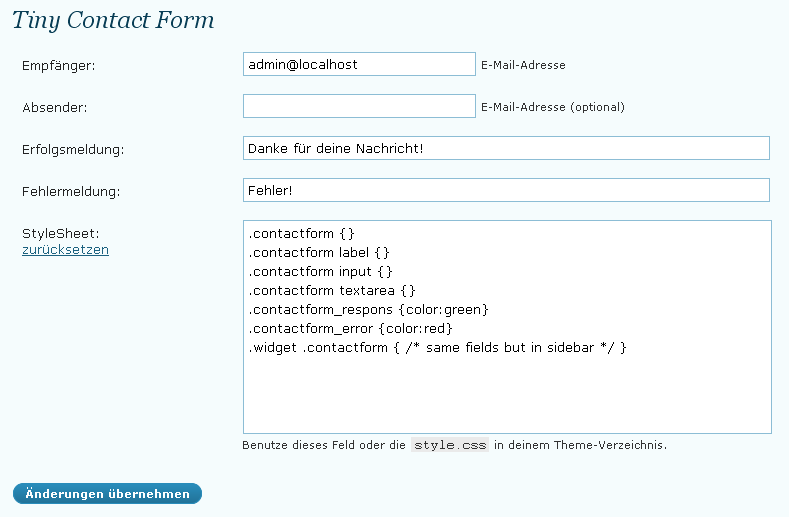Click the style.css code snippet
The width and height of the screenshot is (789, 517).
[x=450, y=445]
